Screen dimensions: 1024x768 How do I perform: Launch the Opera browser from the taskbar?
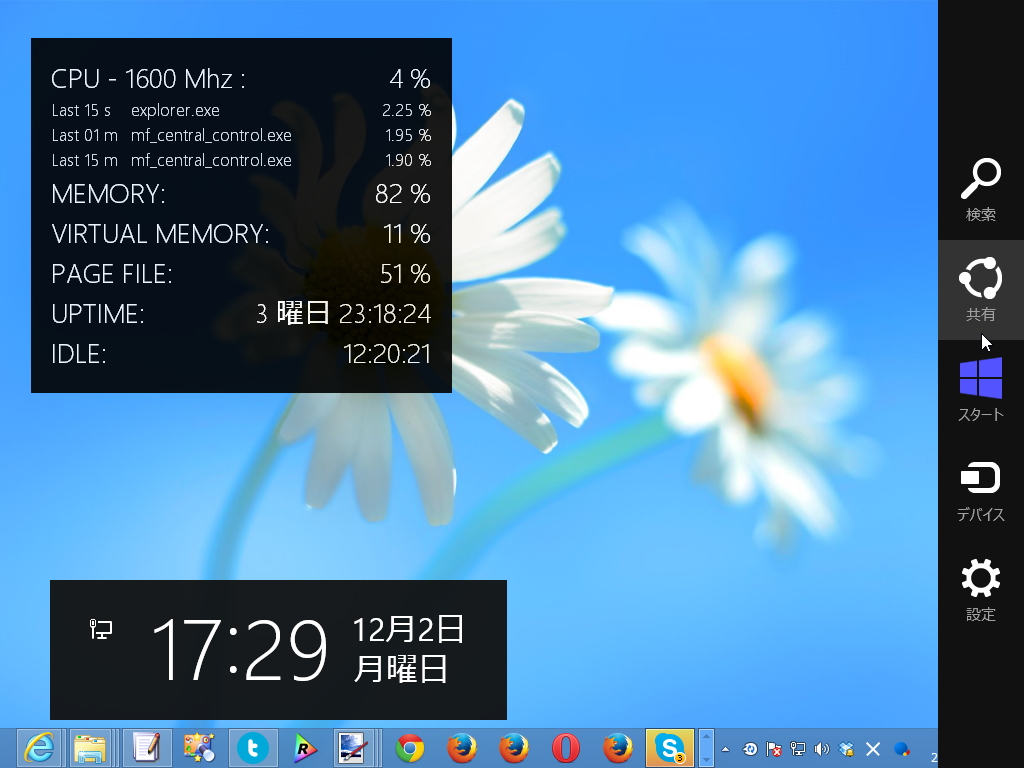pyautogui.click(x=566, y=748)
